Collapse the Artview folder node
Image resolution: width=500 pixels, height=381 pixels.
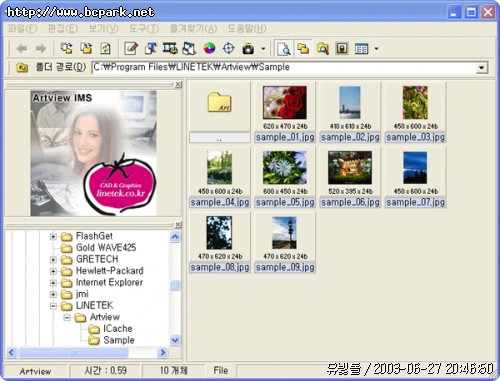[67, 318]
